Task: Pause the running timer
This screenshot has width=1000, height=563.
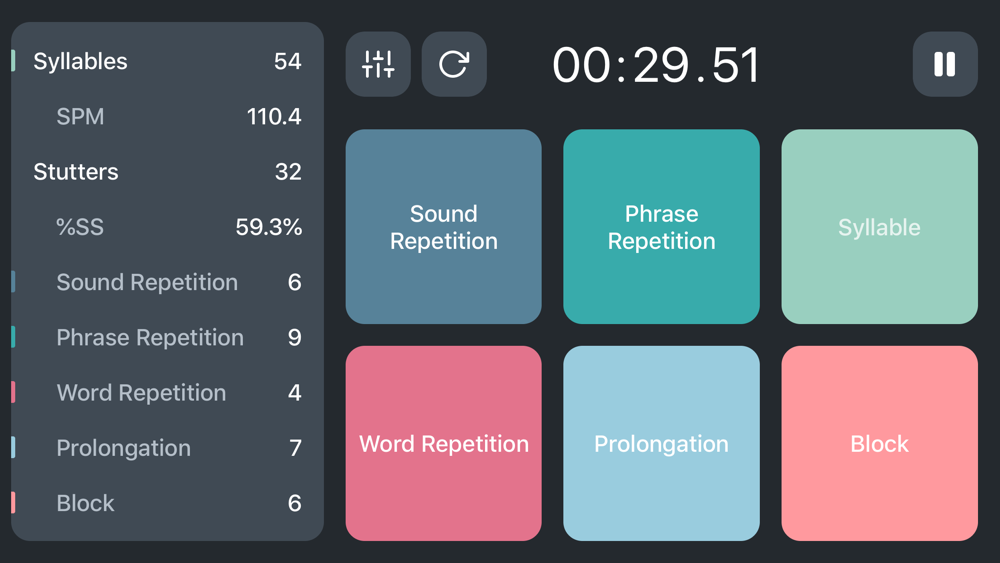Action: pyautogui.click(x=944, y=64)
